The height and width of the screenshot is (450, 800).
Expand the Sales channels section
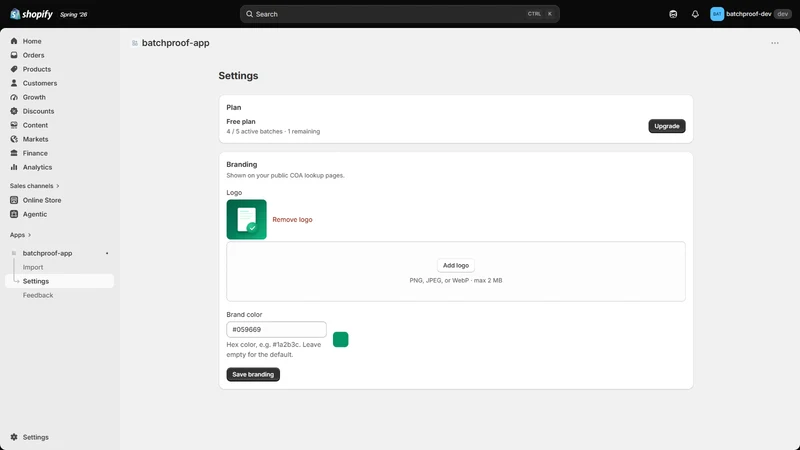[x=35, y=186]
